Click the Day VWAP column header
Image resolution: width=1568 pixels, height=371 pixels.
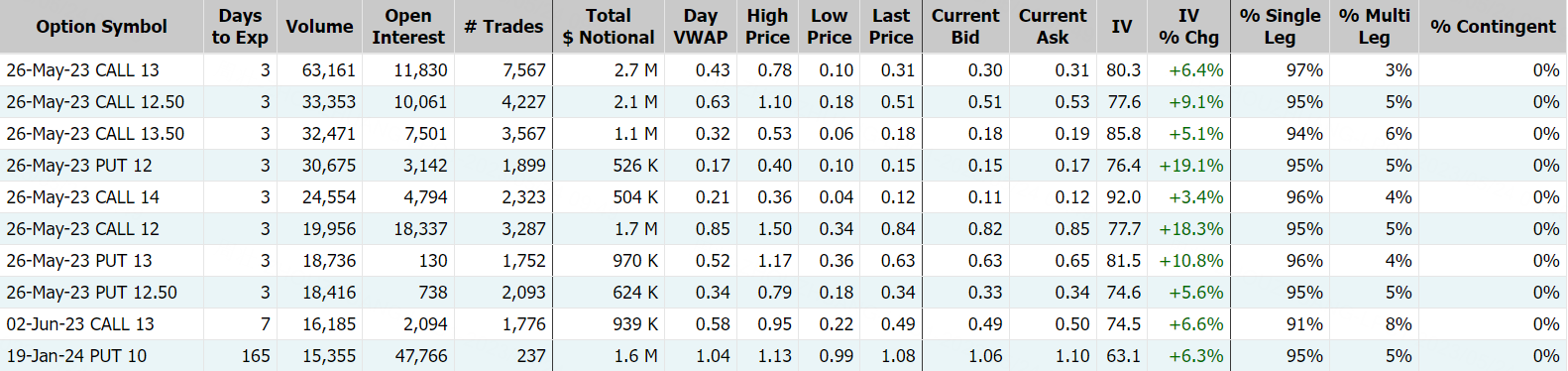[700, 27]
